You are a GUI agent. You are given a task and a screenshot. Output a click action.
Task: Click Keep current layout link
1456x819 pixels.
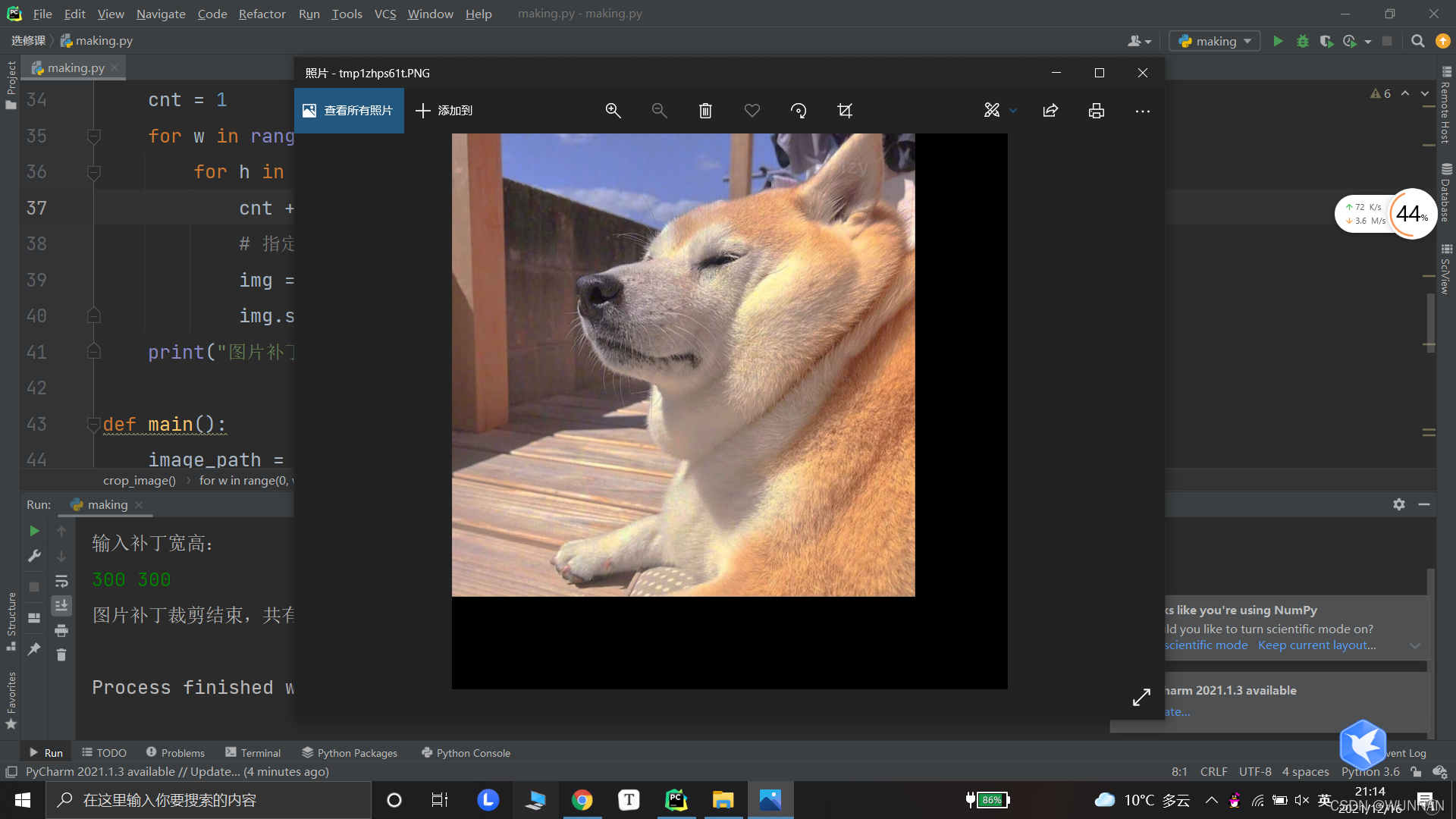point(1316,645)
